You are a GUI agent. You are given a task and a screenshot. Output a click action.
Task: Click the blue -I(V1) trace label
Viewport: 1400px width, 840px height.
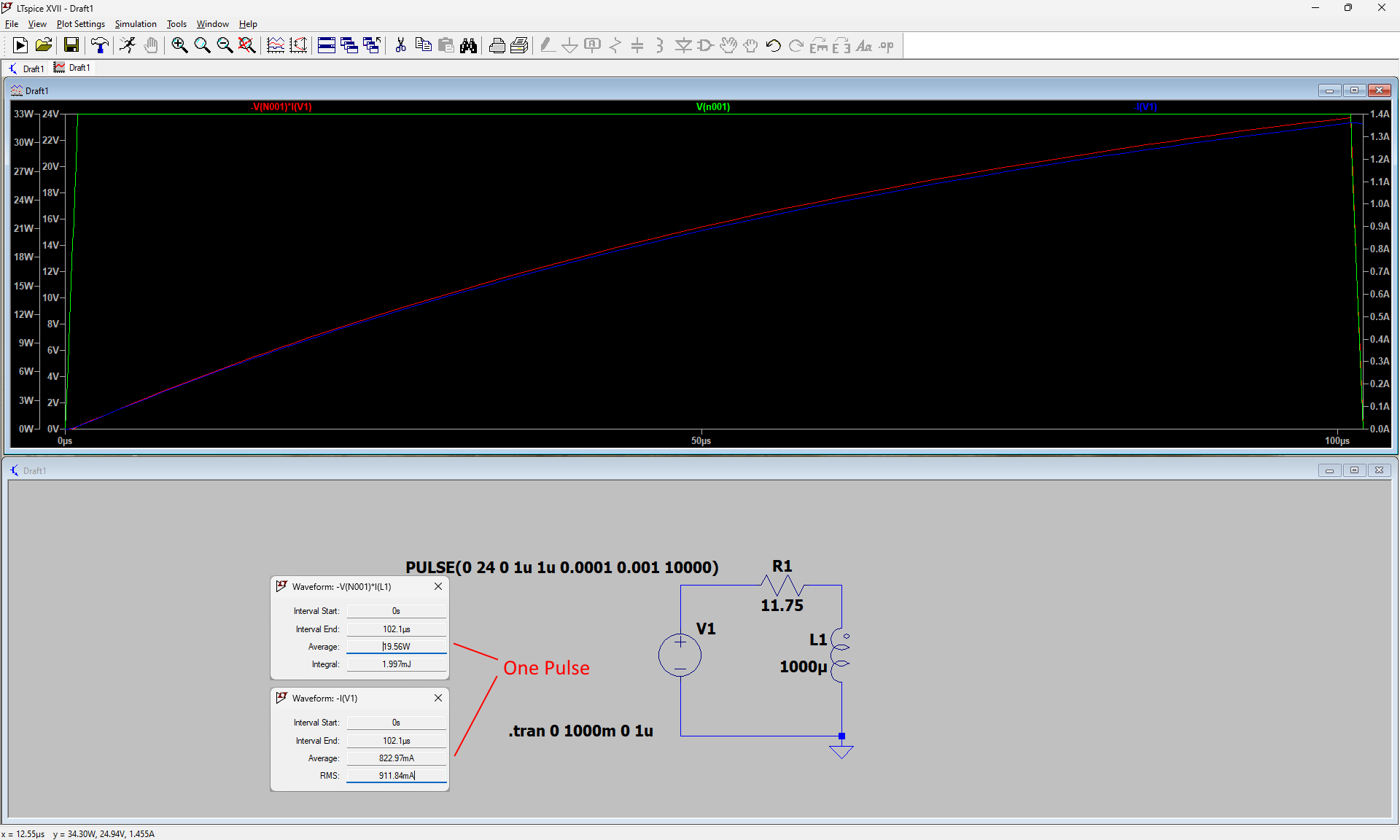[1146, 107]
